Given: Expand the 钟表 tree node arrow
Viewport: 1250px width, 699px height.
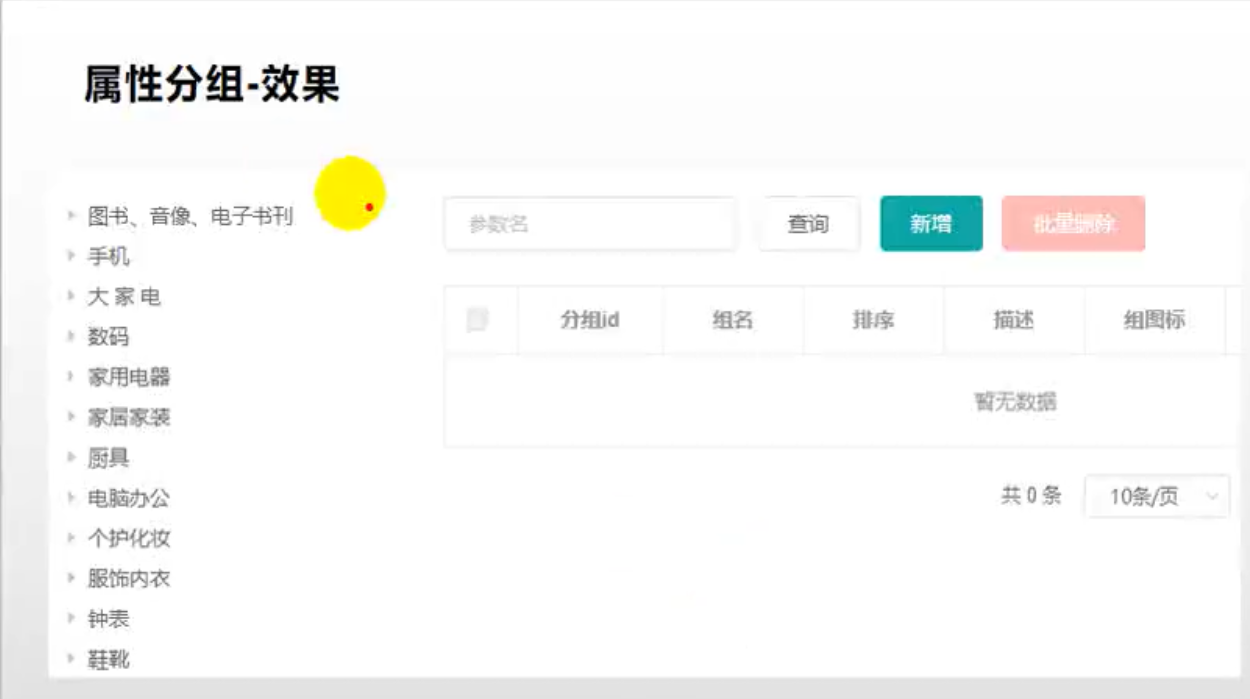Looking at the screenshot, I should [x=71, y=618].
